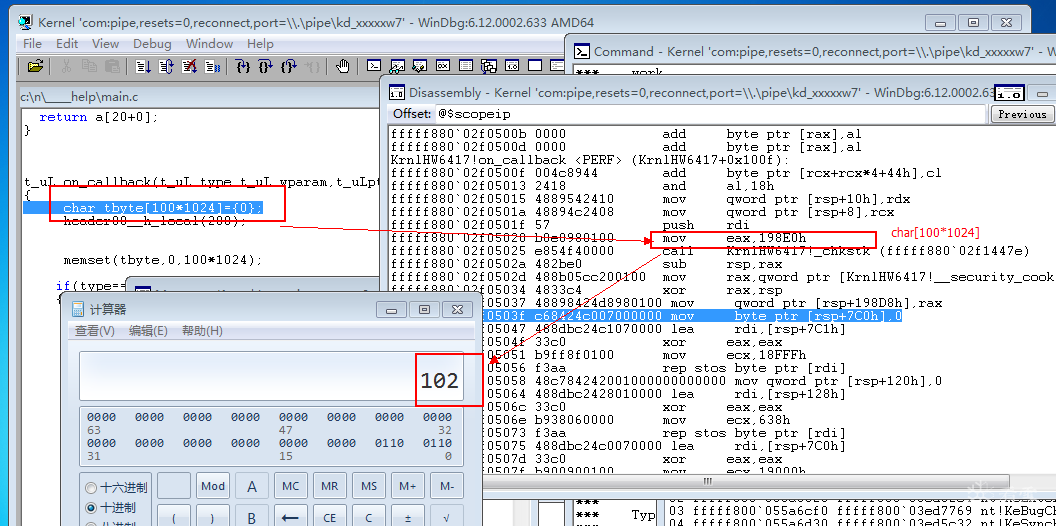Image resolution: width=1056 pixels, height=526 pixels.
Task: Select the 十进制 decimal radio button
Action: pos(91,508)
